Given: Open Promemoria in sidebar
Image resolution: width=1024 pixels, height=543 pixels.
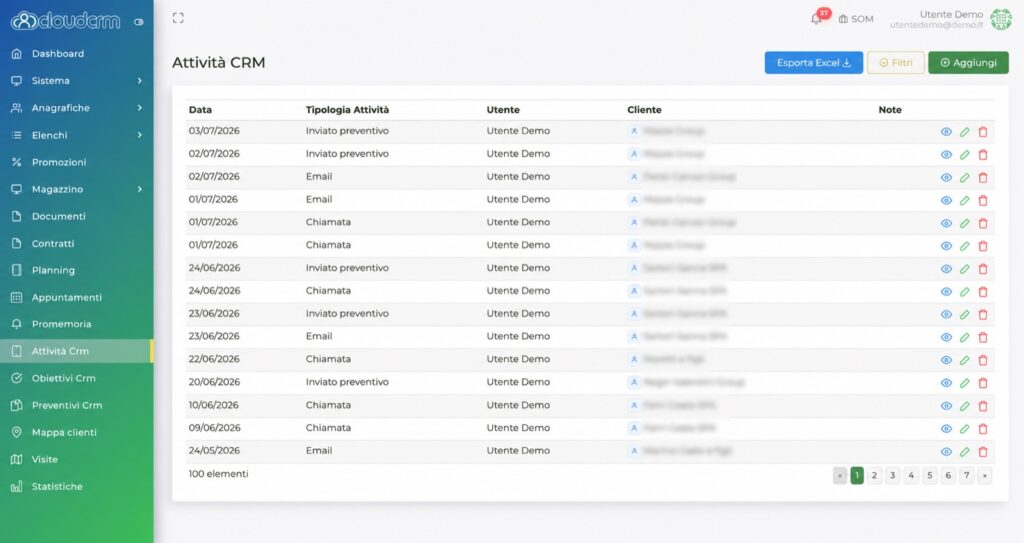Looking at the screenshot, I should pos(76,324).
